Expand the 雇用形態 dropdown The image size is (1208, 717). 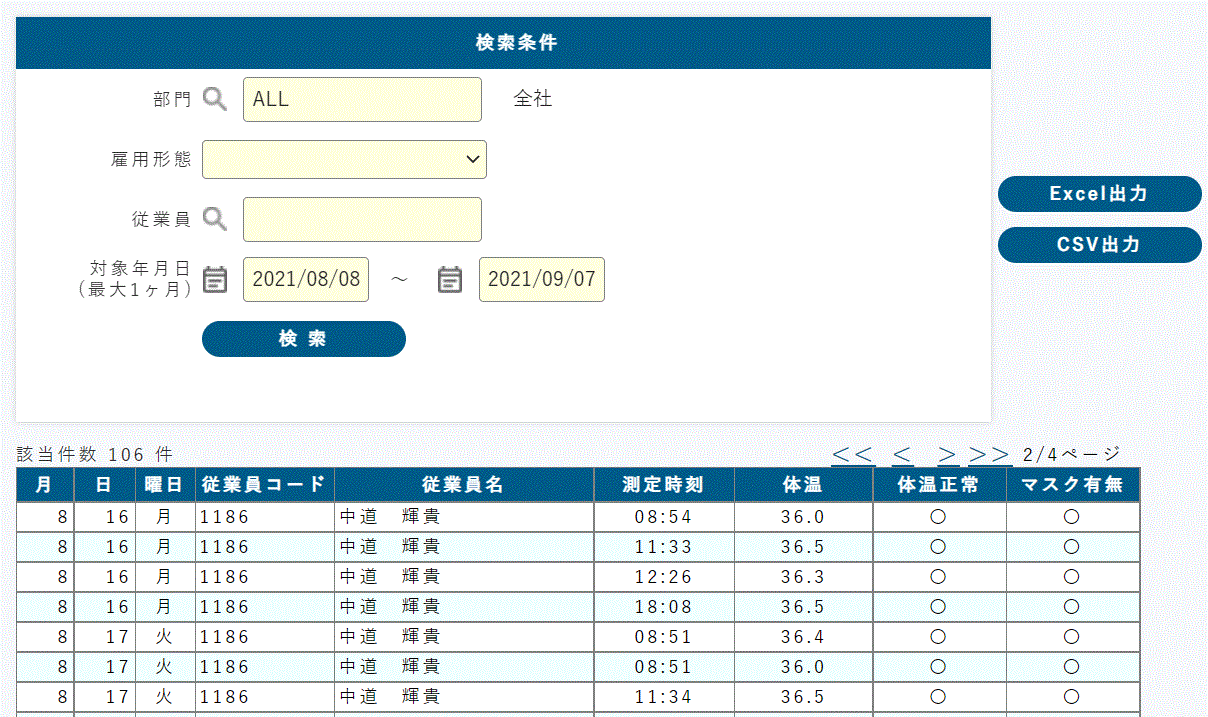[344, 159]
